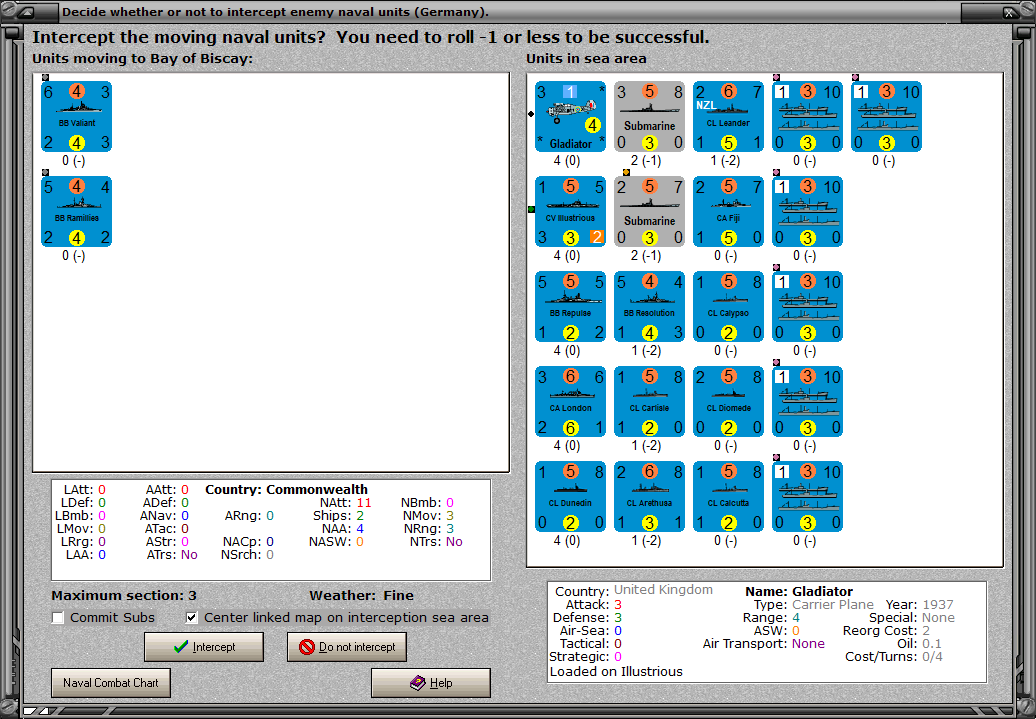Click the "Units moving to Bay of Biscay:" heading
1036x719 pixels.
point(143,59)
